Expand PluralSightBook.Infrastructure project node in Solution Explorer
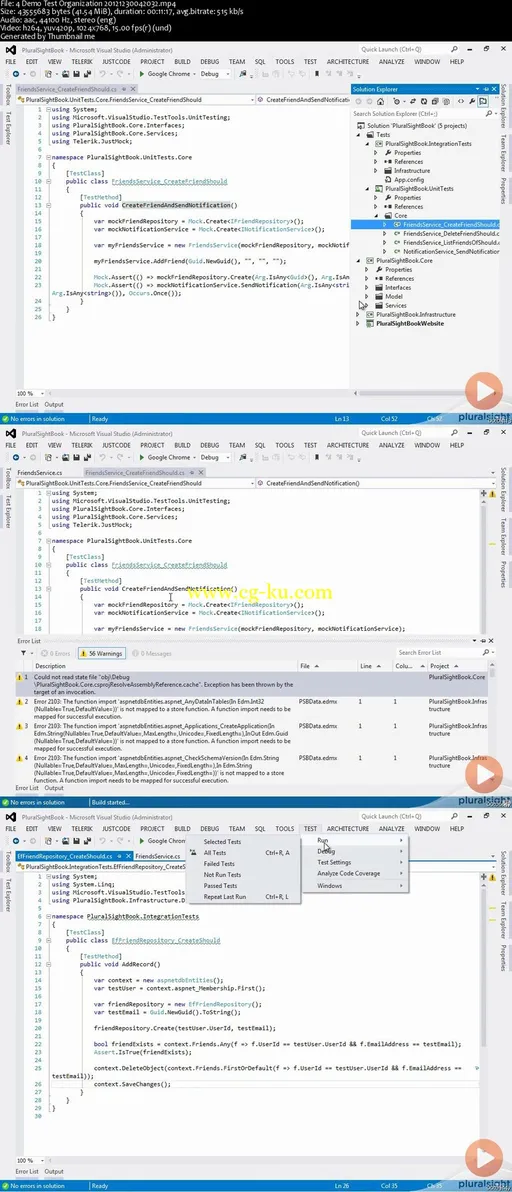Viewport: 512px width, 1192px height. 359,314
